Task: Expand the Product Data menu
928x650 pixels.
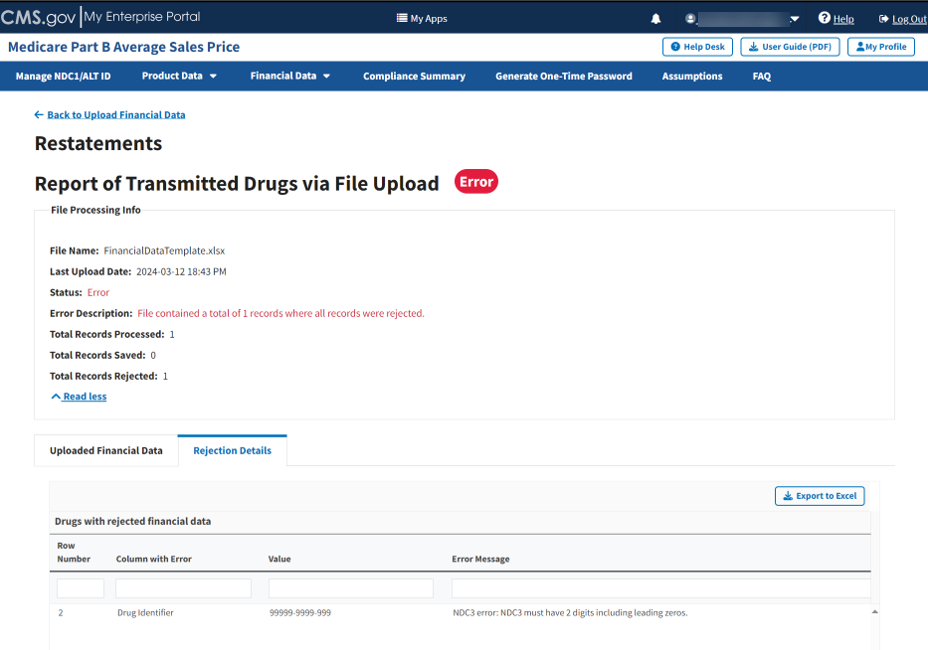Action: [x=179, y=76]
